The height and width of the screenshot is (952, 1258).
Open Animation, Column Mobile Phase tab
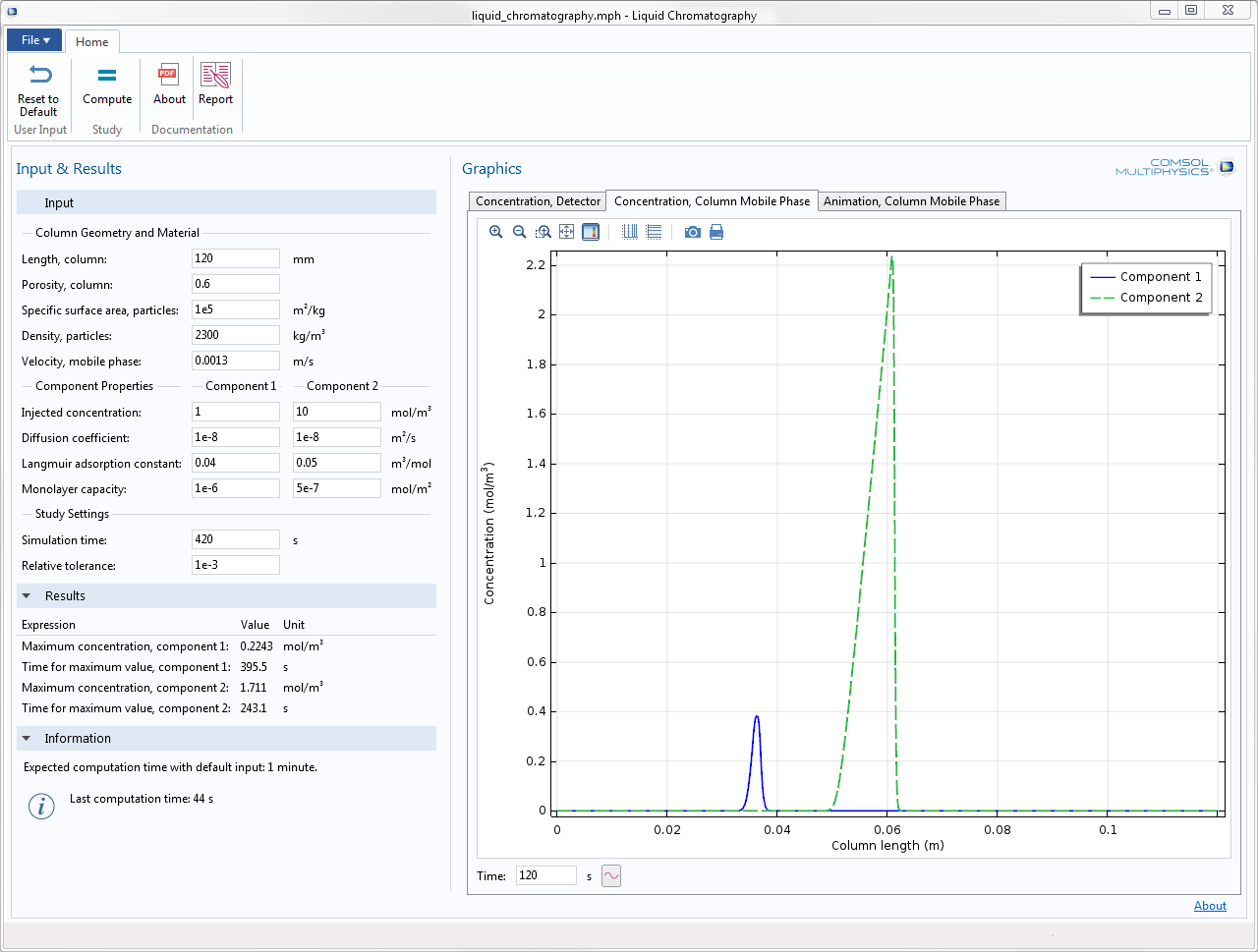(911, 201)
